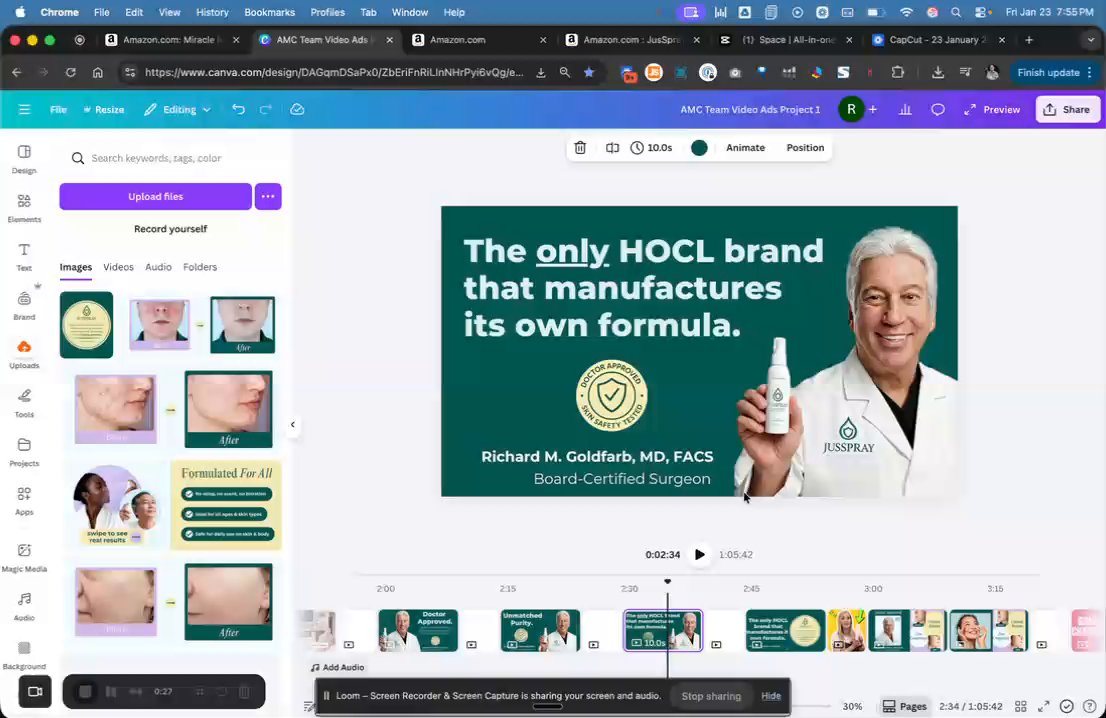The height and width of the screenshot is (718, 1106).
Task: Open the help question mark
Action: coord(1090,706)
